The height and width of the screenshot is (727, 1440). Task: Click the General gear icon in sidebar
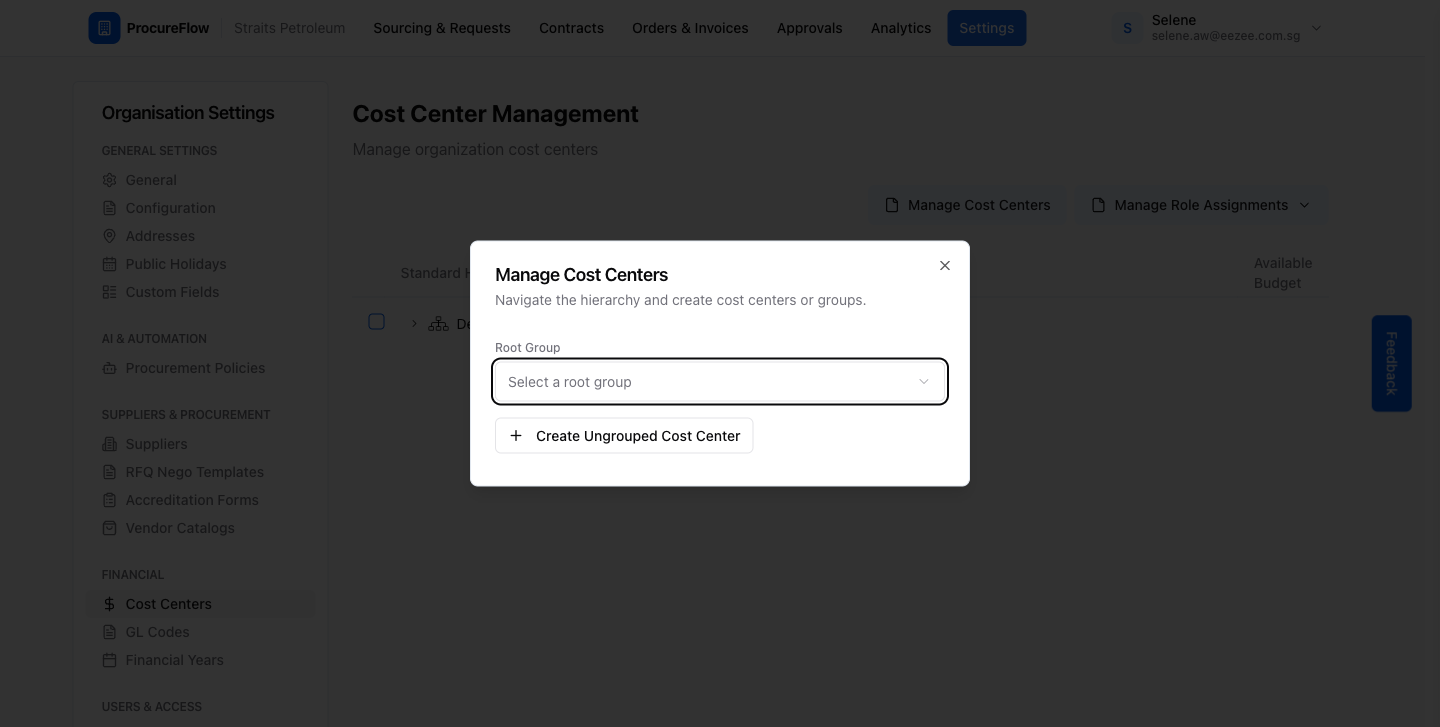tap(110, 180)
